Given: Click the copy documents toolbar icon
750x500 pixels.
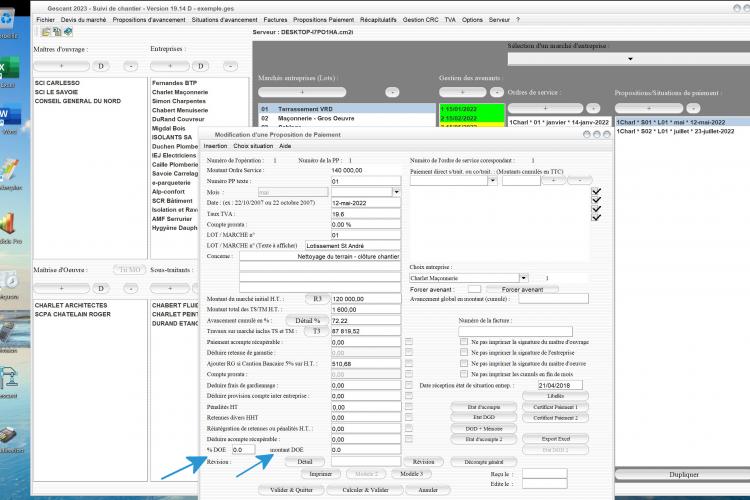Looking at the screenshot, I should [57, 32].
